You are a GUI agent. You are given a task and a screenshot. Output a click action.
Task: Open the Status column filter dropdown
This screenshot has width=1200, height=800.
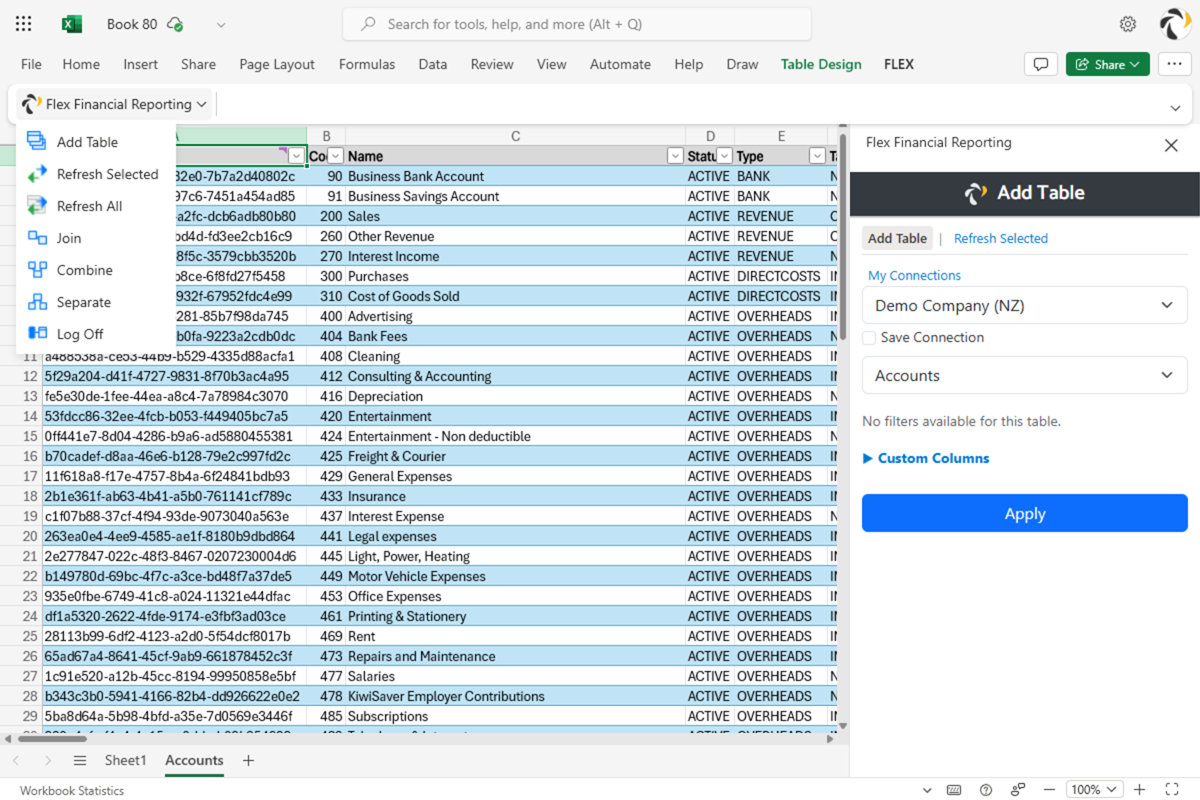pyautogui.click(x=724, y=156)
